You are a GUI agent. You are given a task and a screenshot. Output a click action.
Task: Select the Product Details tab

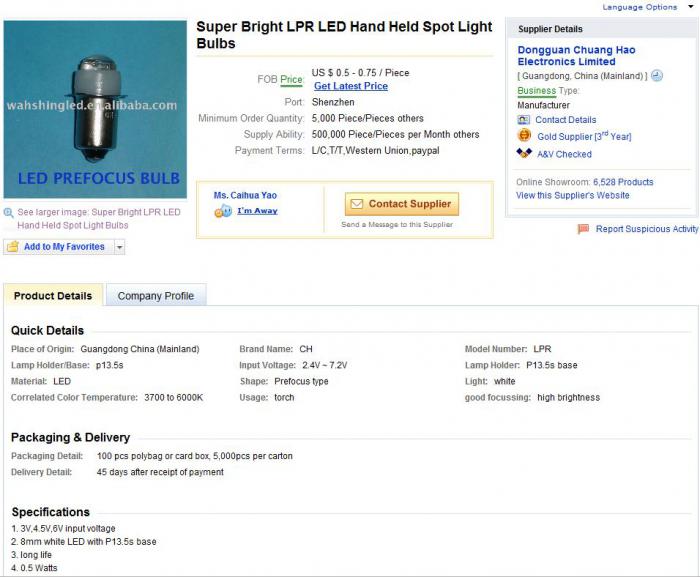tap(53, 296)
